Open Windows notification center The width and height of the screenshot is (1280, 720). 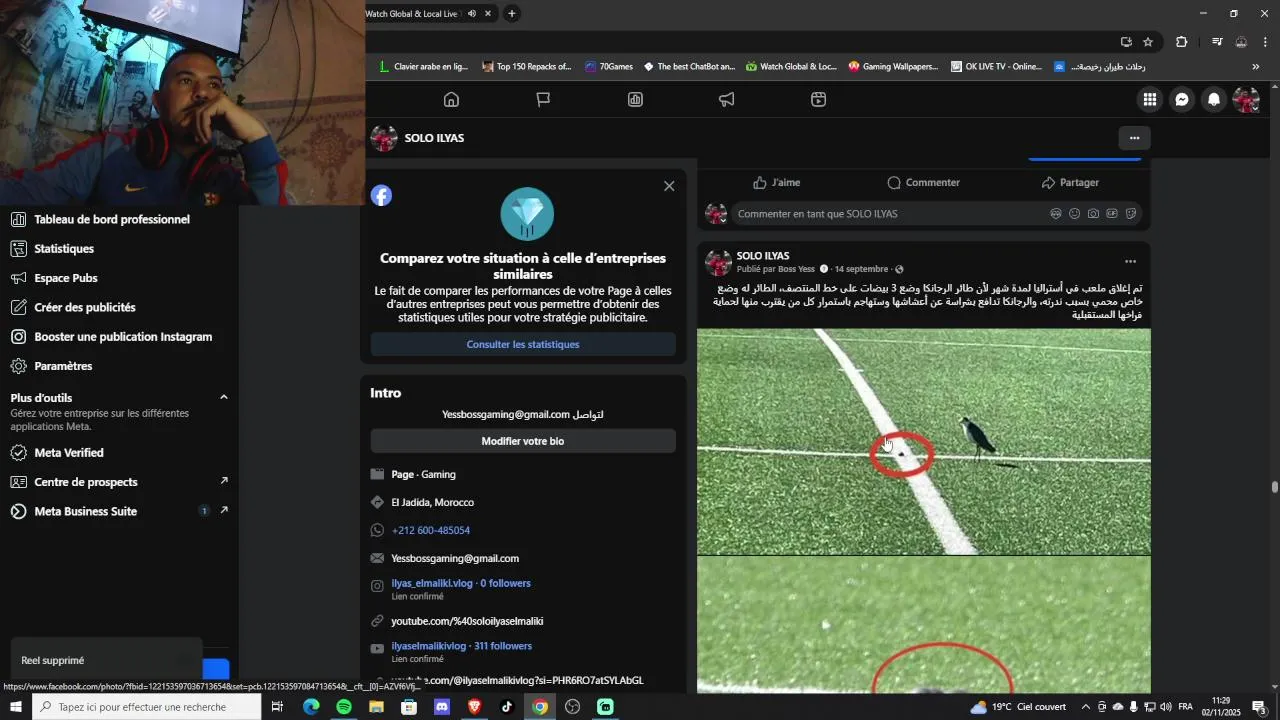[1260, 707]
